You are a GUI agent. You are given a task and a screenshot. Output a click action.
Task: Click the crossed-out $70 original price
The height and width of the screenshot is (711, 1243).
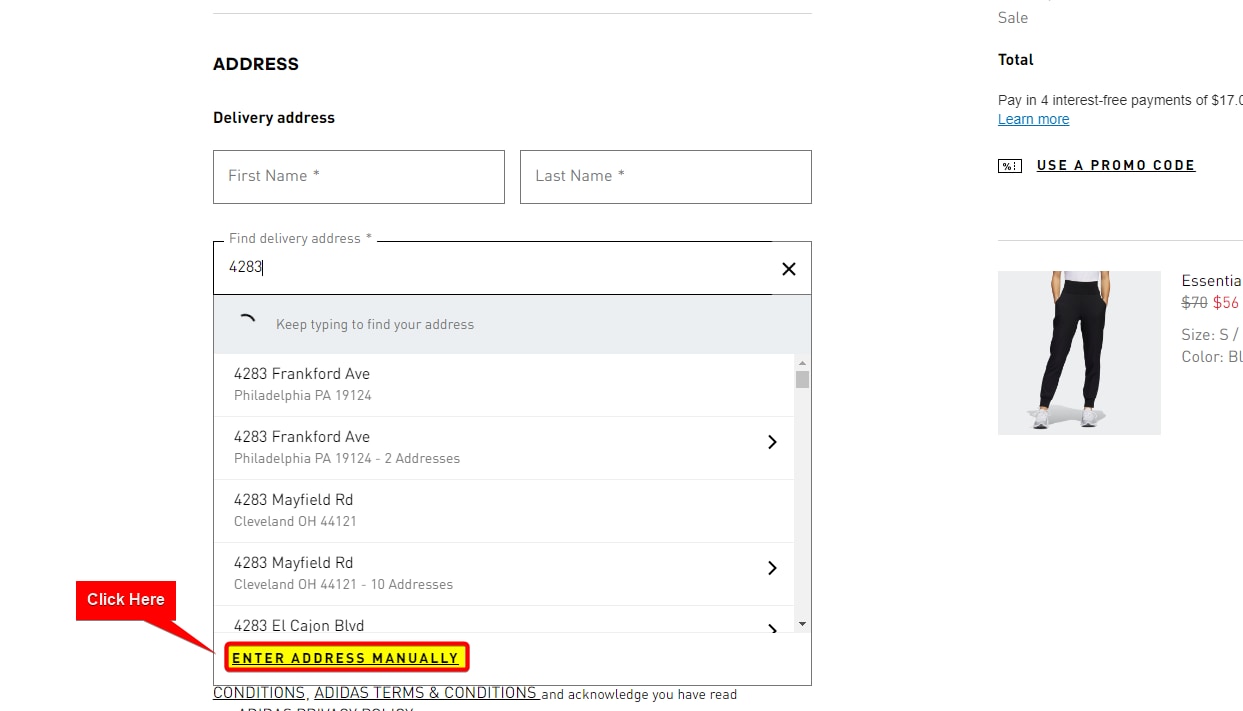(1195, 303)
